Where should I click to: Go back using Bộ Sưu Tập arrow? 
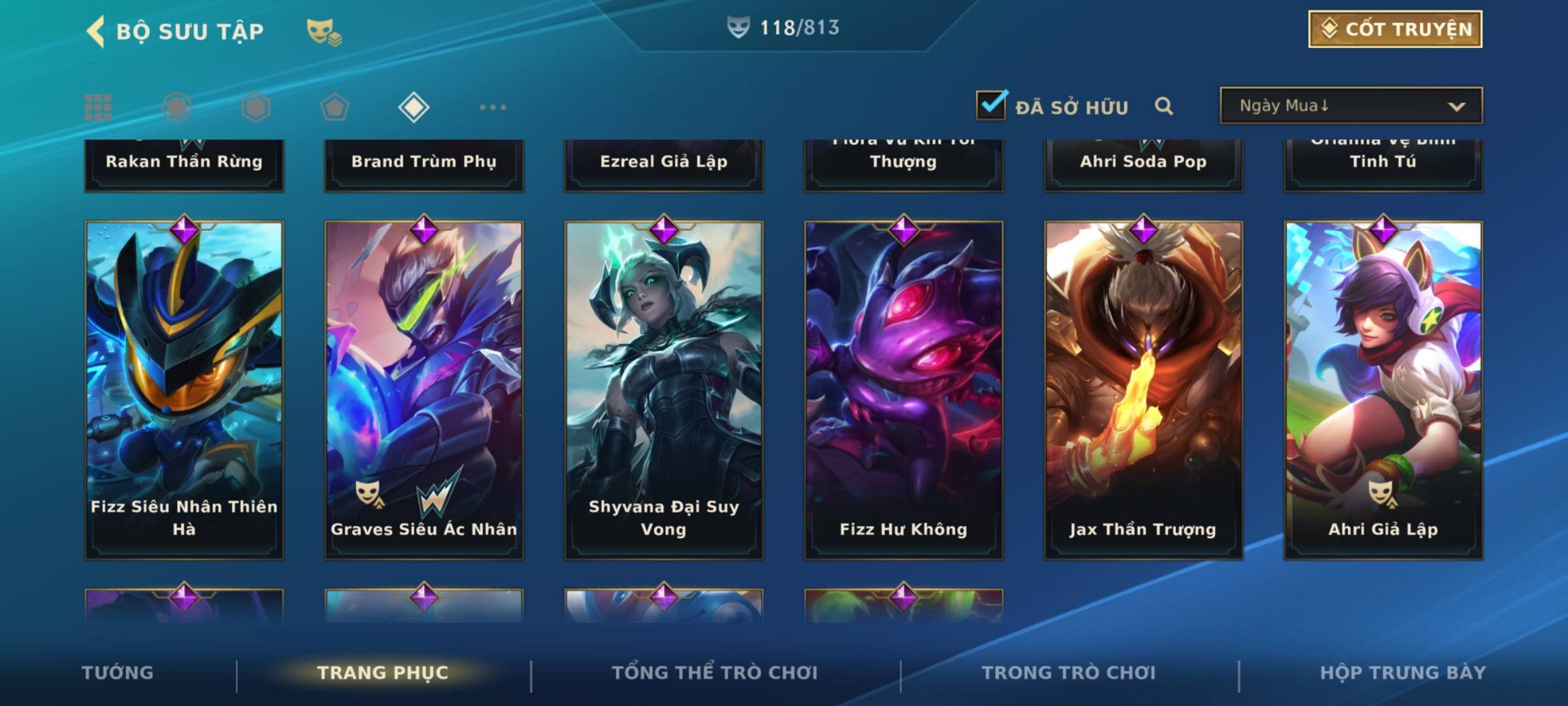coord(95,31)
